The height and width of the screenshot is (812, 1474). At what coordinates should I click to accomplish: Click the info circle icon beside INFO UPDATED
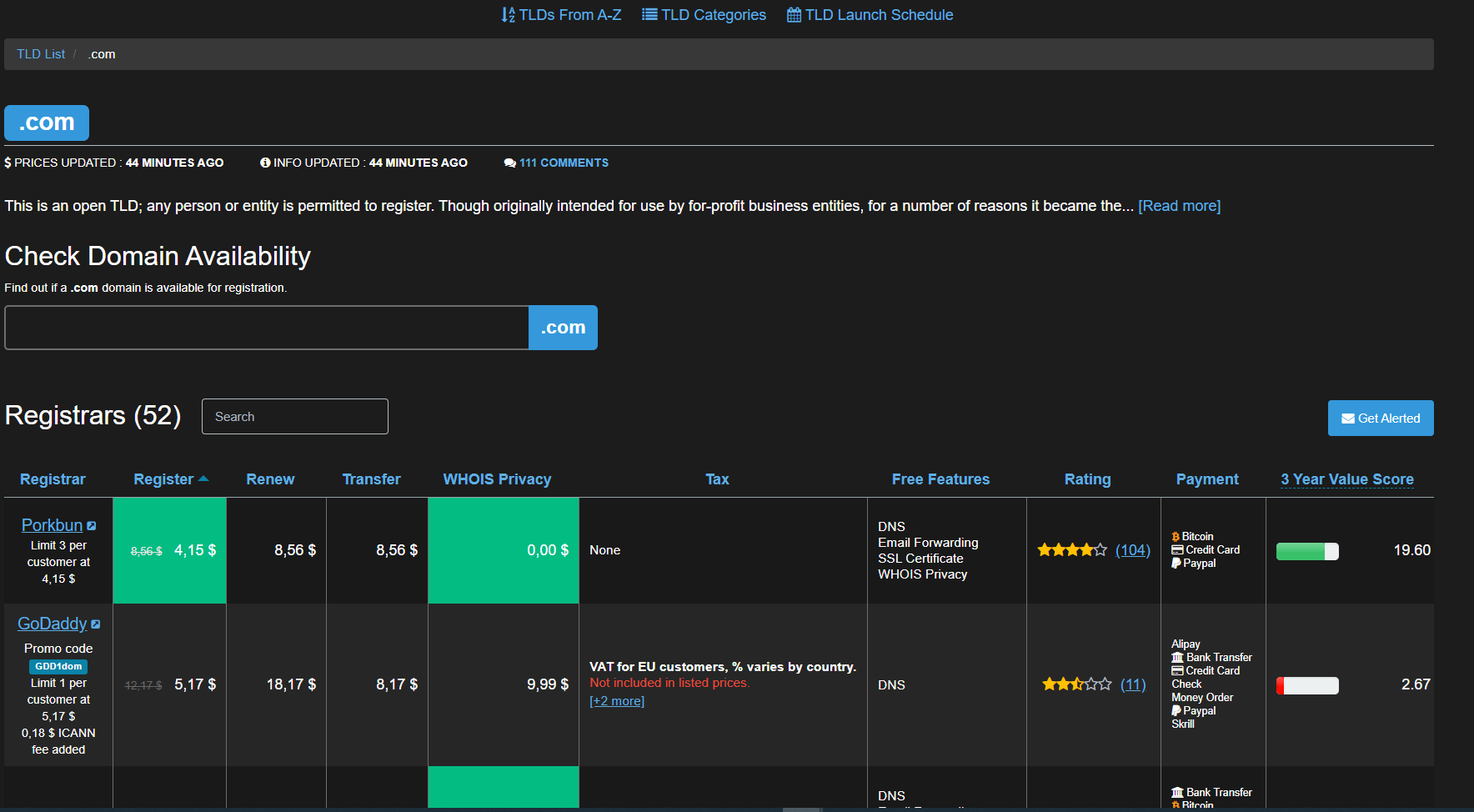pyautogui.click(x=265, y=163)
